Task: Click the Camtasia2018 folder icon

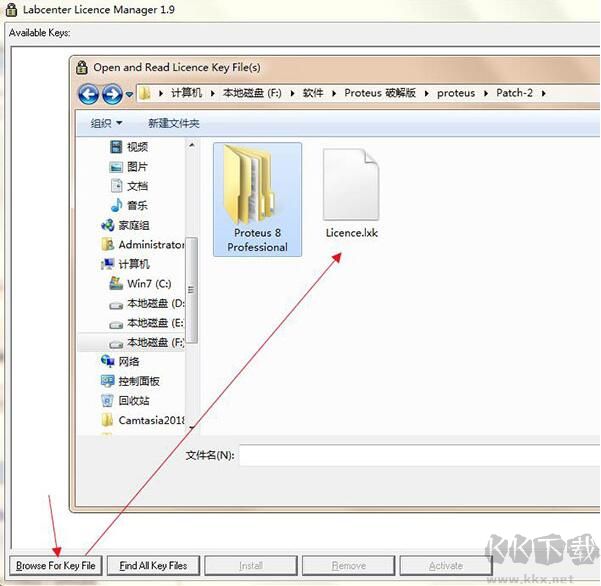Action: [x=108, y=420]
